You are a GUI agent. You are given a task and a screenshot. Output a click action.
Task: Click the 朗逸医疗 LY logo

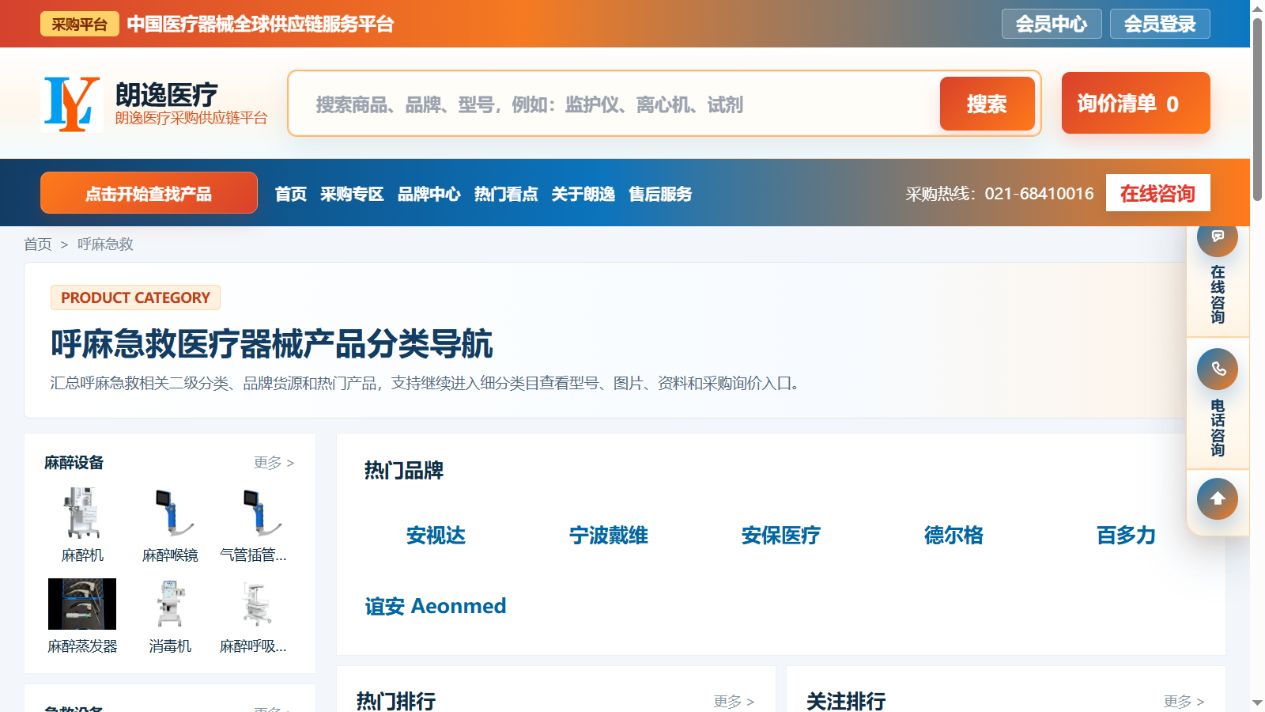(x=71, y=104)
